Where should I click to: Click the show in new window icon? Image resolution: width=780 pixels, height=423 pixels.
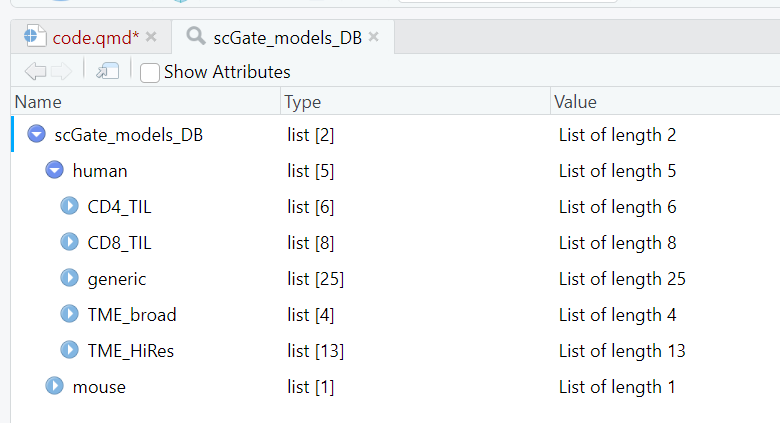(107, 71)
